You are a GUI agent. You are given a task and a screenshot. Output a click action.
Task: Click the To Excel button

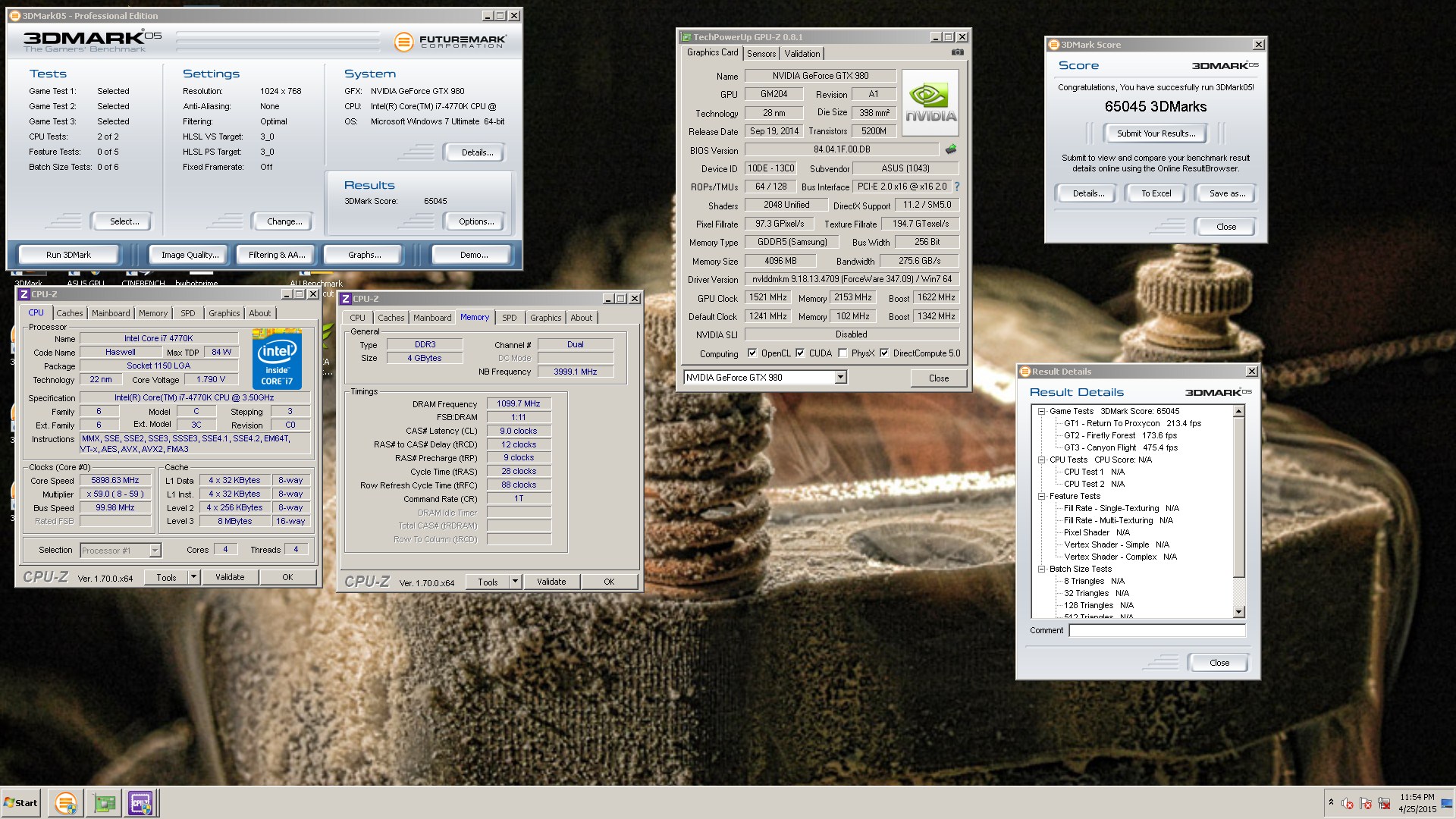(x=1156, y=193)
